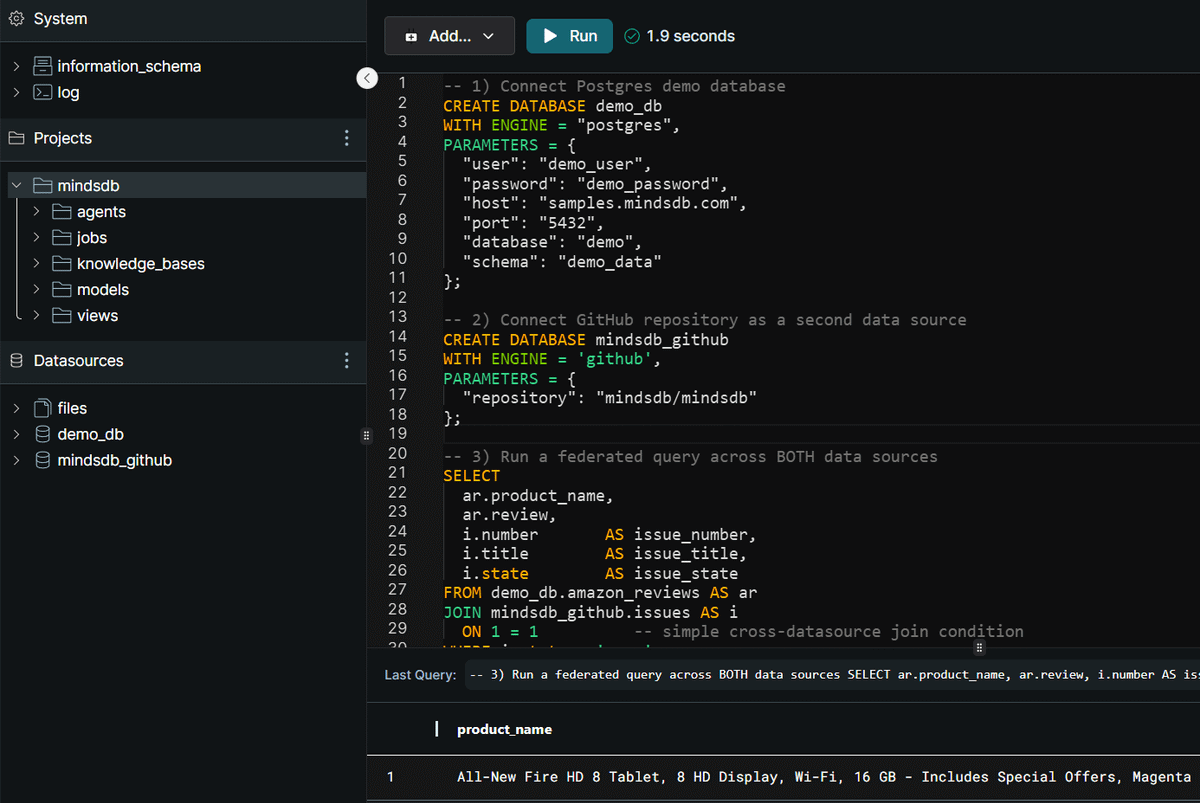The width and height of the screenshot is (1200, 803).
Task: Select the models folder
Action: click(102, 290)
